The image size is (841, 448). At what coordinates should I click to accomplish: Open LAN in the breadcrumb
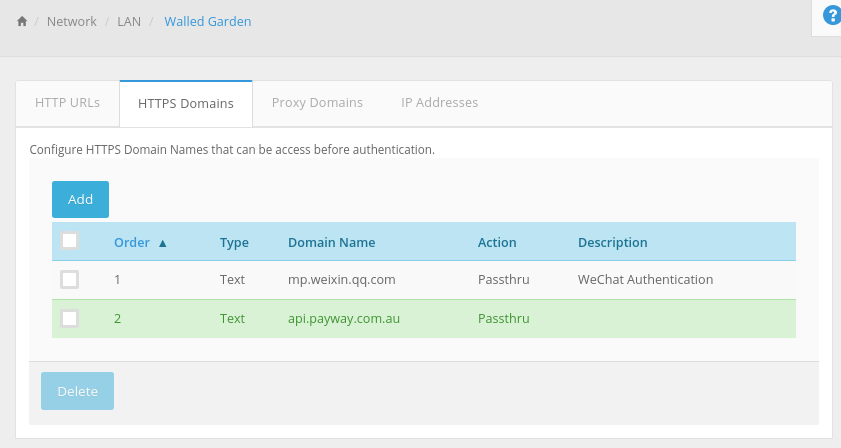tap(129, 21)
